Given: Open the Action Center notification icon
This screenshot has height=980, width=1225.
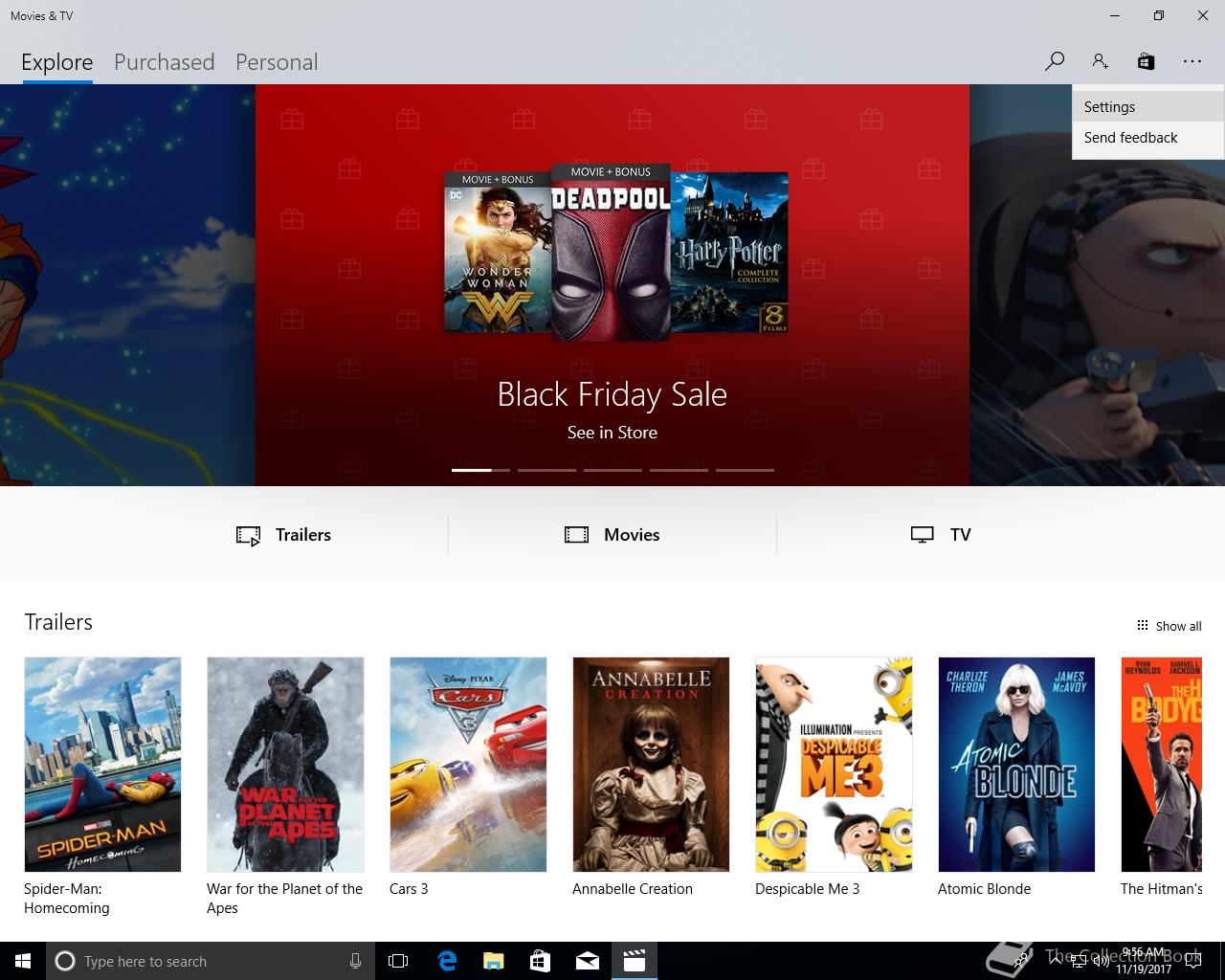Looking at the screenshot, I should coord(1192,961).
